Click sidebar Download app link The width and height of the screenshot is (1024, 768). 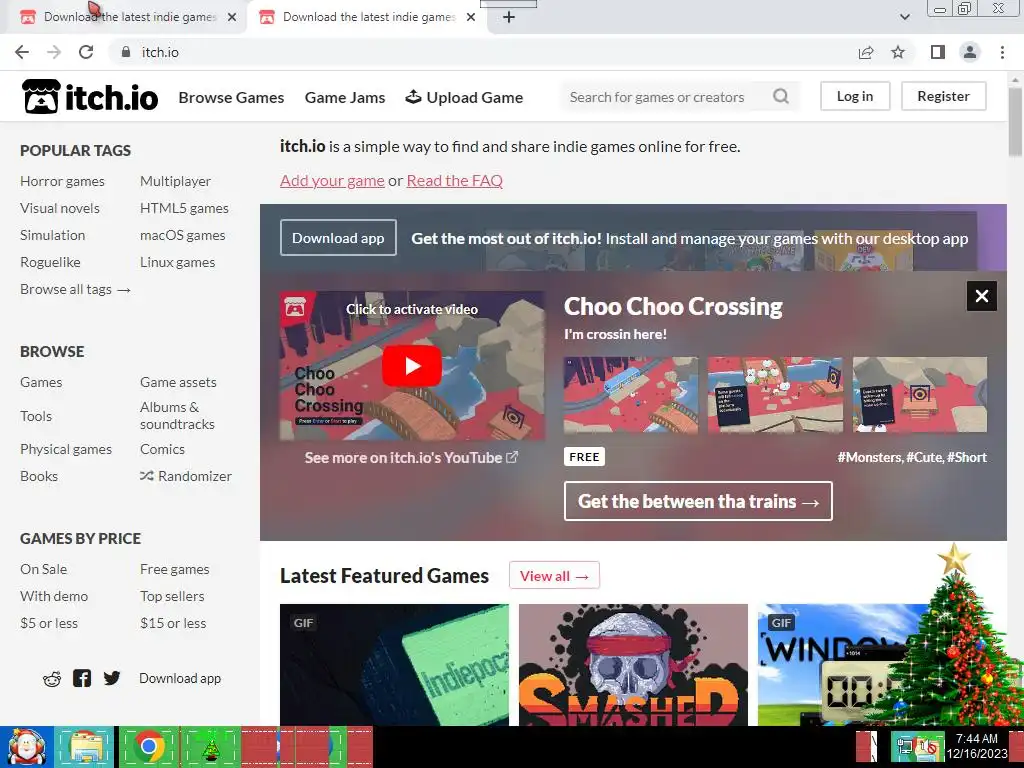[x=180, y=679]
